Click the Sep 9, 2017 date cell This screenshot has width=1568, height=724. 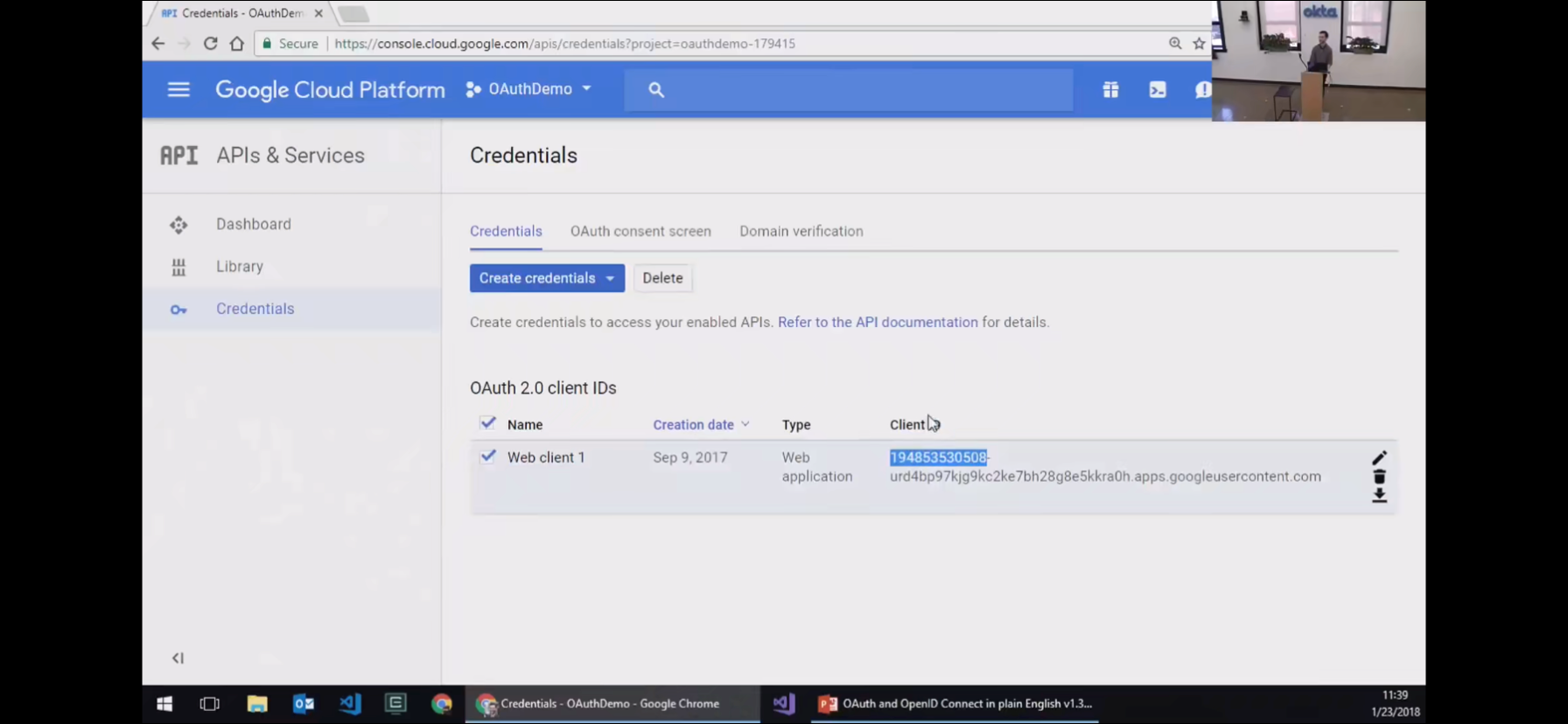690,457
